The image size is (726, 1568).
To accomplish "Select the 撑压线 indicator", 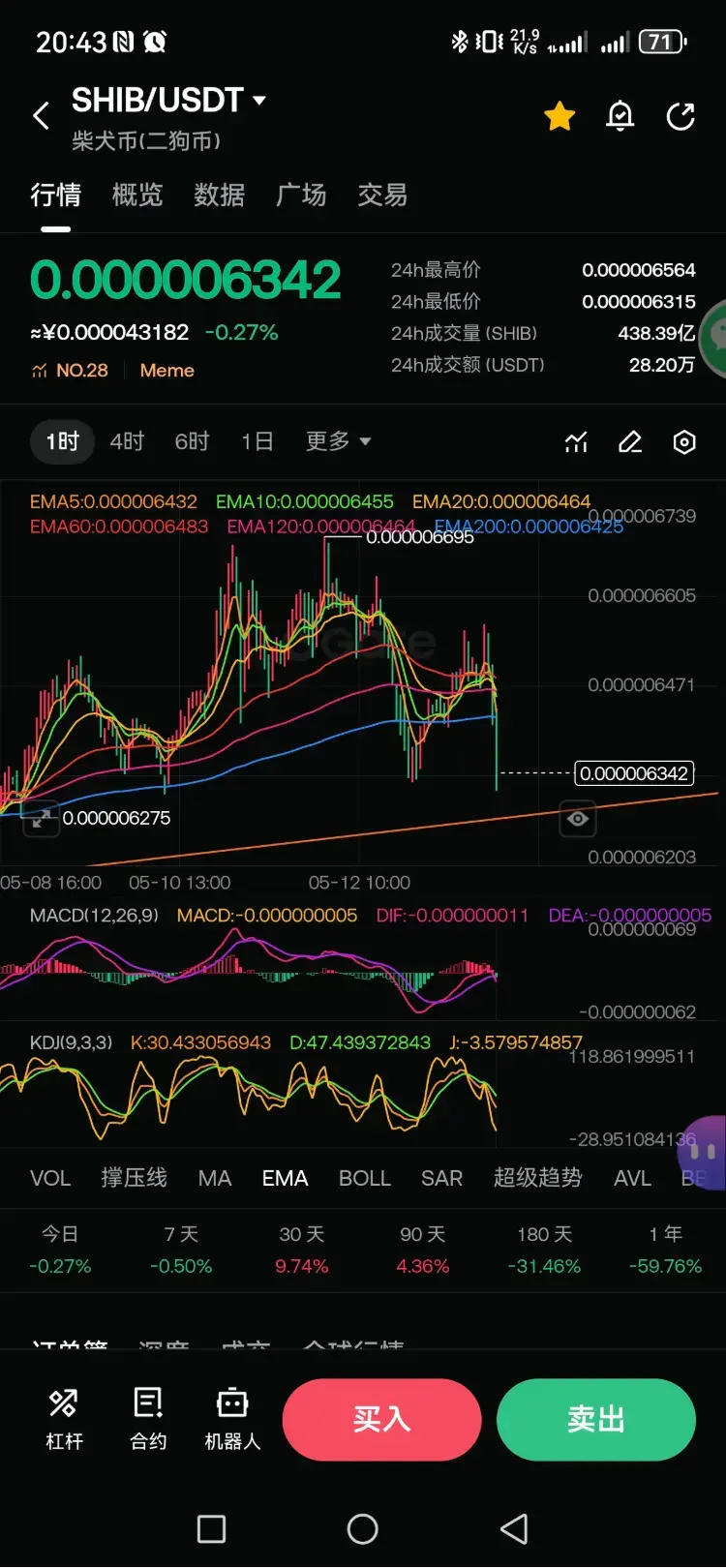I will 134,1178.
